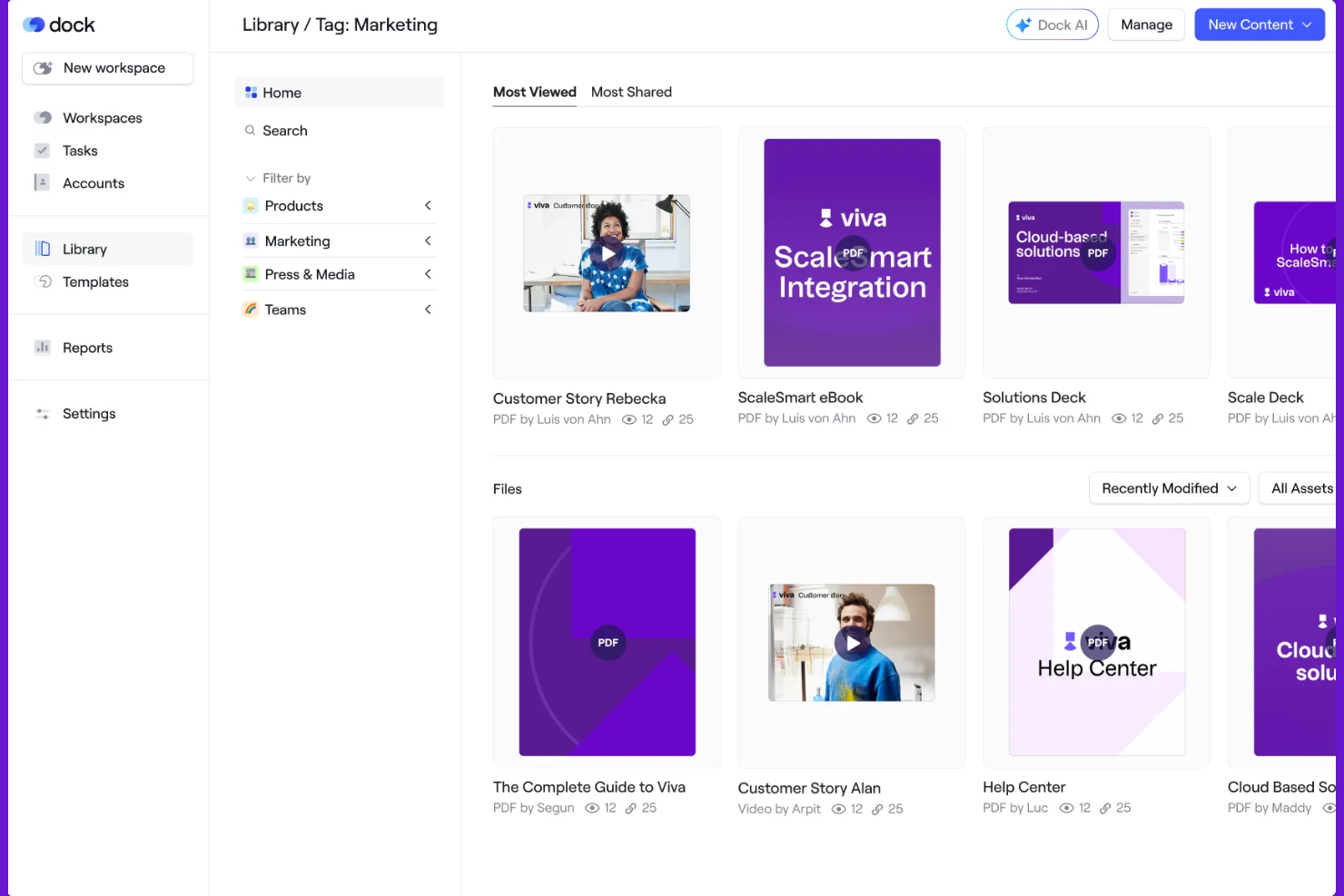Click the Dock AI button
This screenshot has height=896, width=1344.
1052,25
